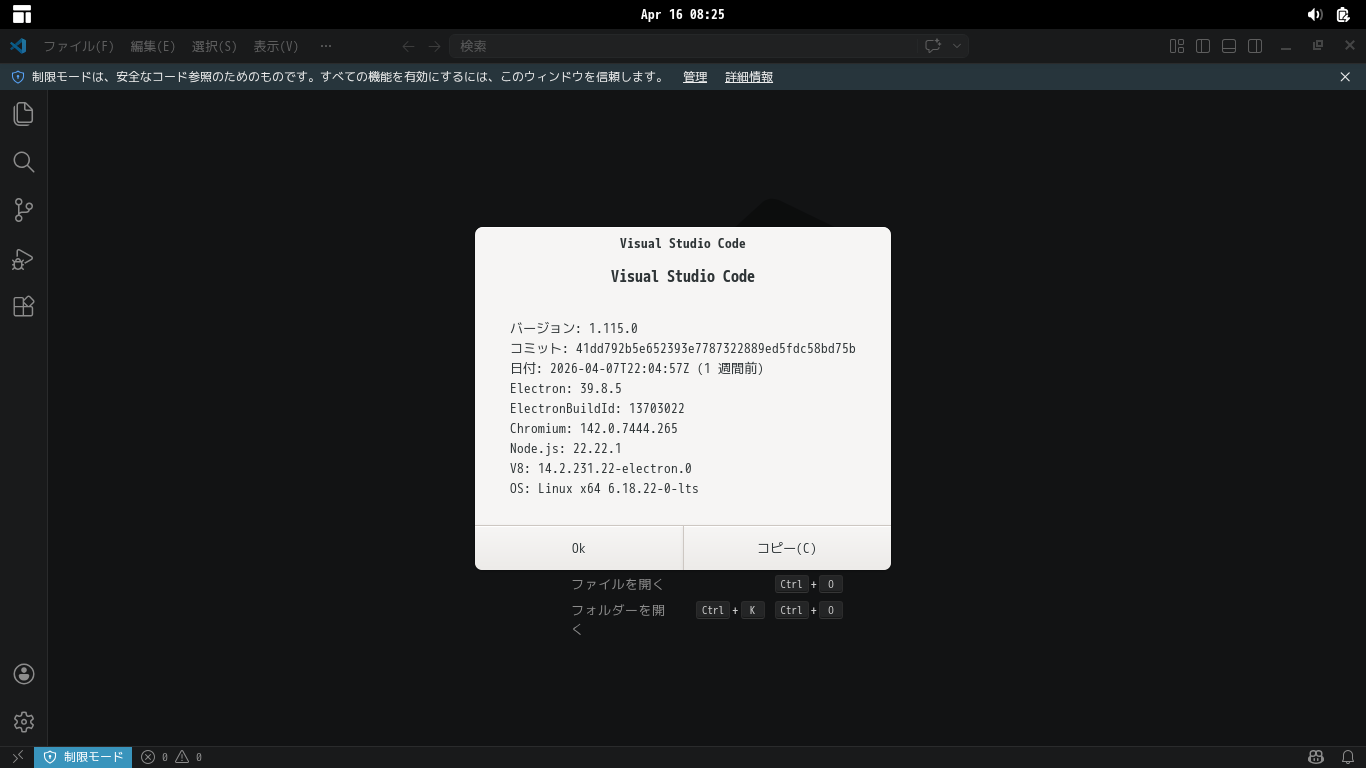Open the Copilot status icon in status bar
The image size is (1366, 768).
1316,757
